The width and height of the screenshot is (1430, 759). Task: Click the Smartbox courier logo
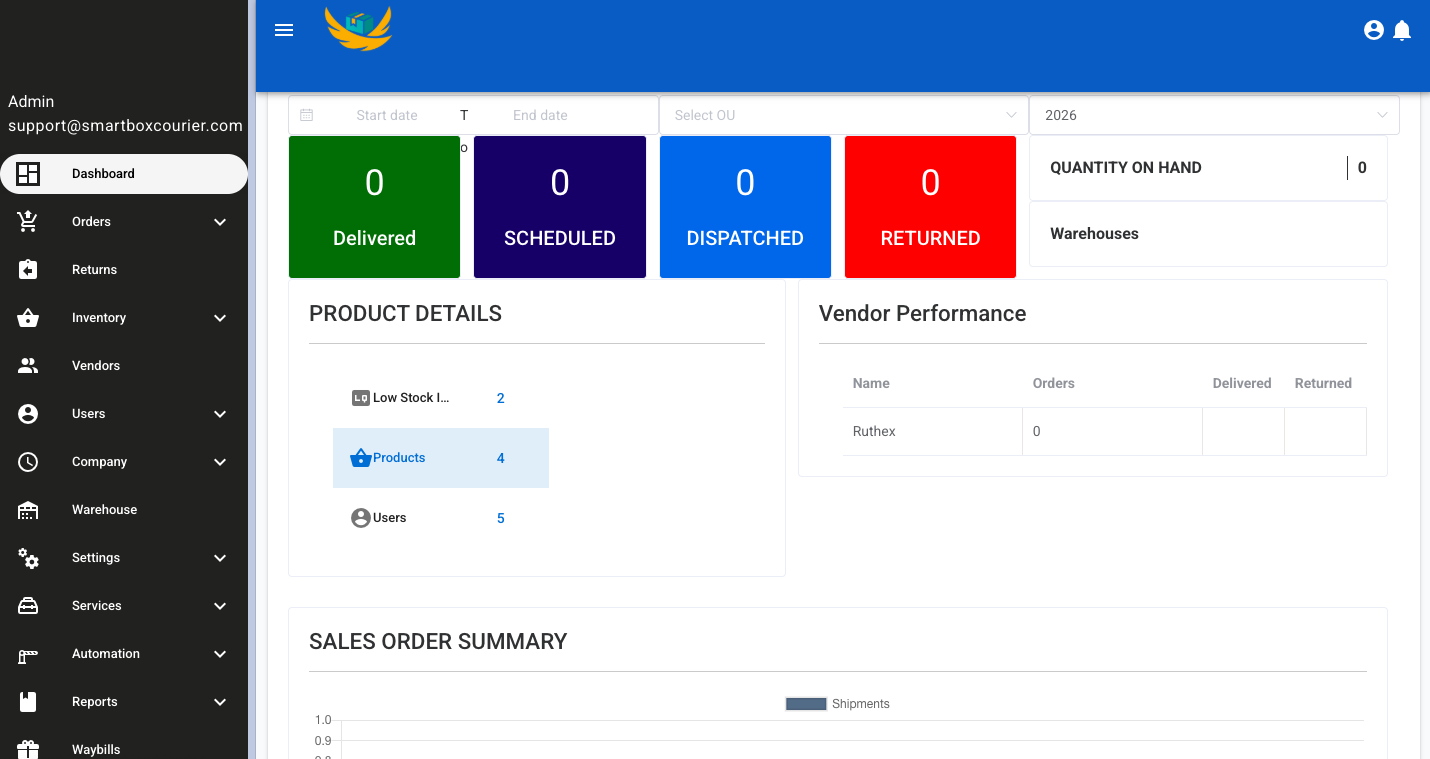[358, 30]
